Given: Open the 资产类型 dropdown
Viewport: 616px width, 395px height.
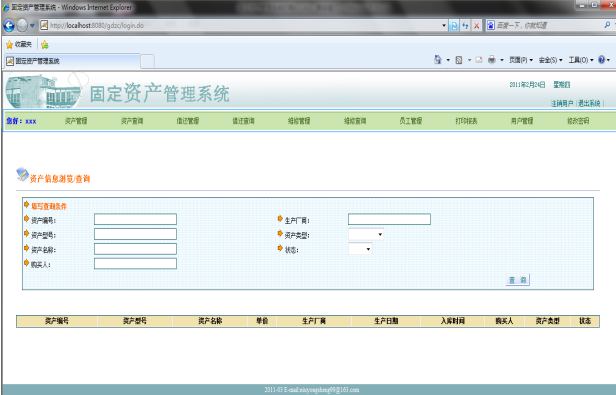Looking at the screenshot, I should [366, 235].
